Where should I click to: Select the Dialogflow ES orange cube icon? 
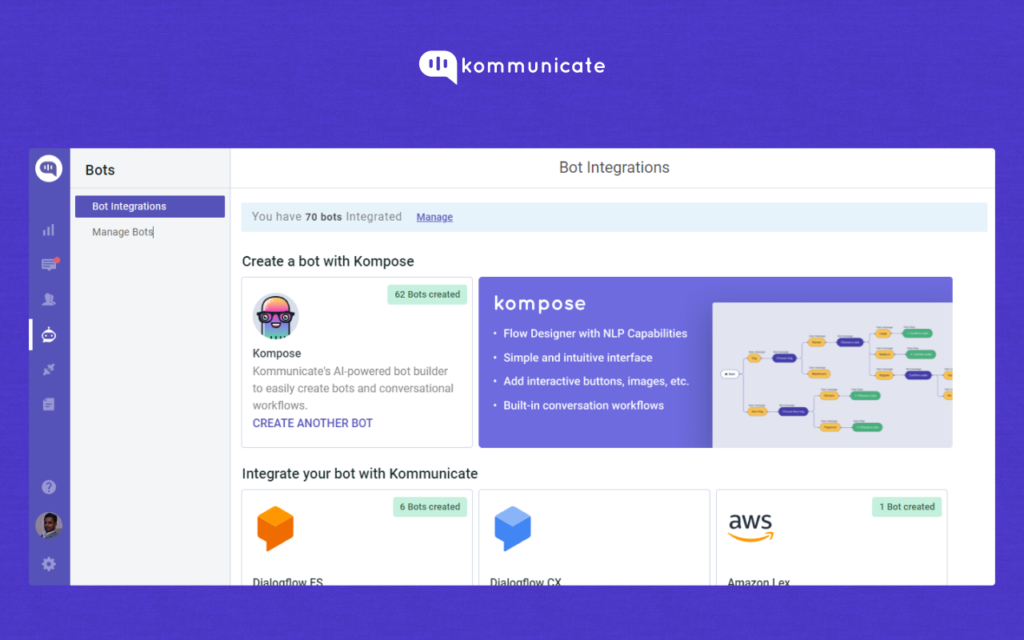275,529
